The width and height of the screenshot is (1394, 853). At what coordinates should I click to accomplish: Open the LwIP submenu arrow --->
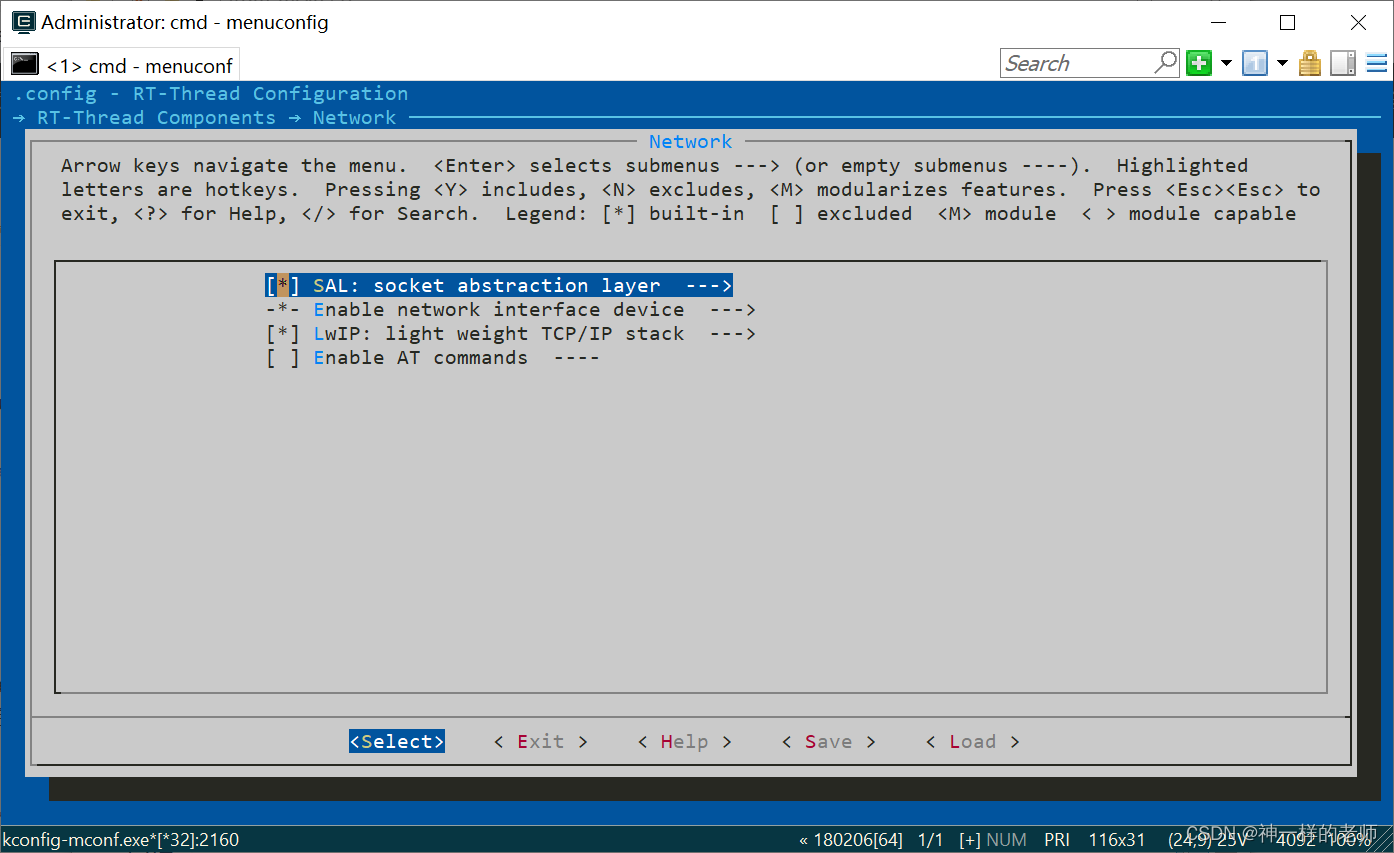coord(733,334)
